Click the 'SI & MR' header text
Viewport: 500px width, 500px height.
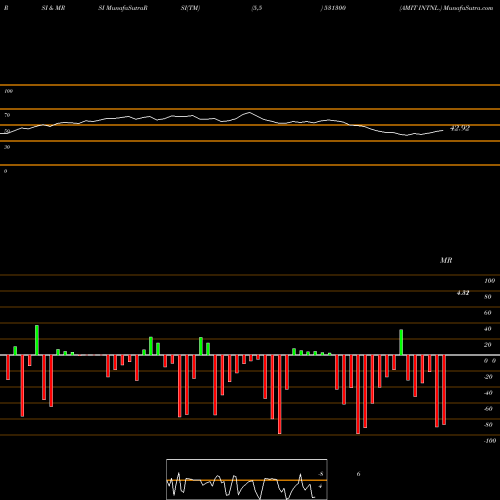click(x=53, y=8)
